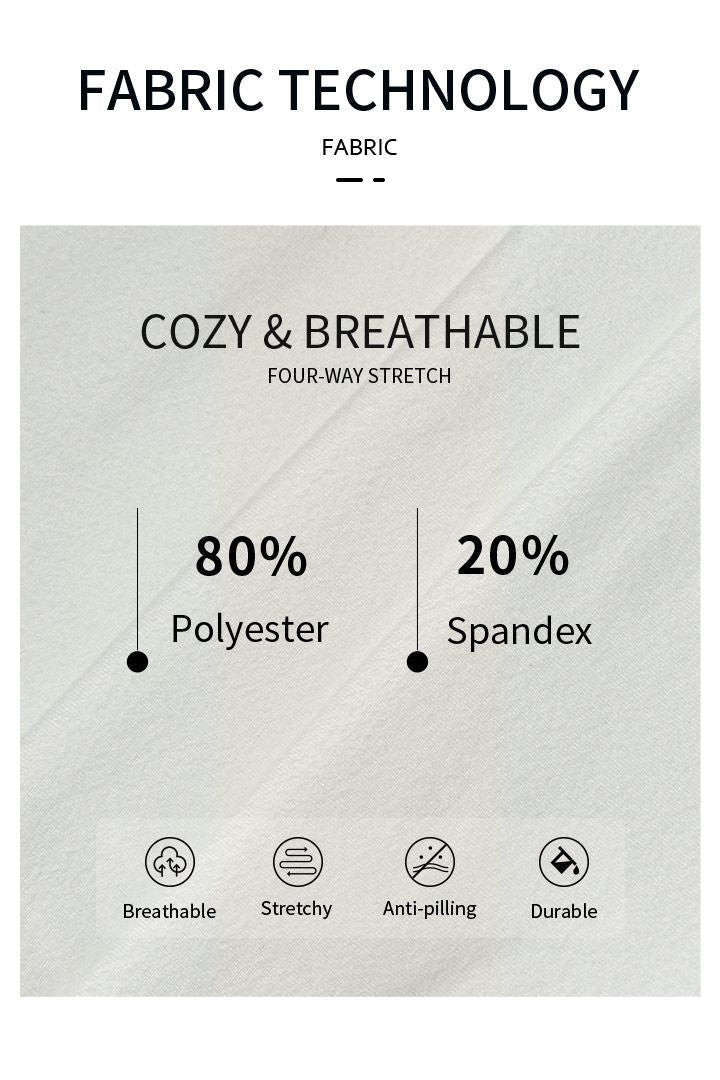Click the Polyester label
The height and width of the screenshot is (1080, 720).
tap(249, 629)
